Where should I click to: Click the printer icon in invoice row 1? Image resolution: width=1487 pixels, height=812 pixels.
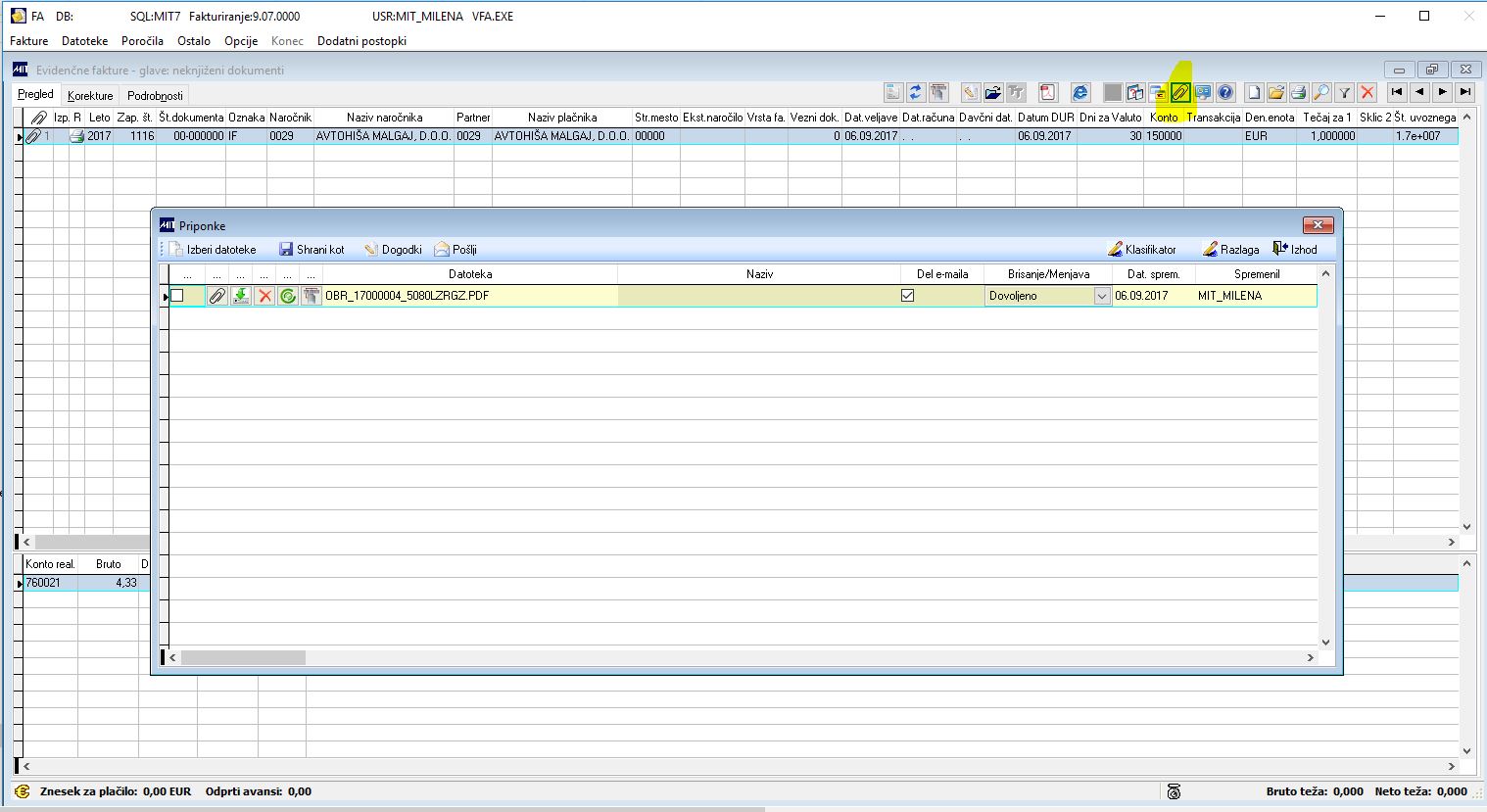[x=76, y=136]
